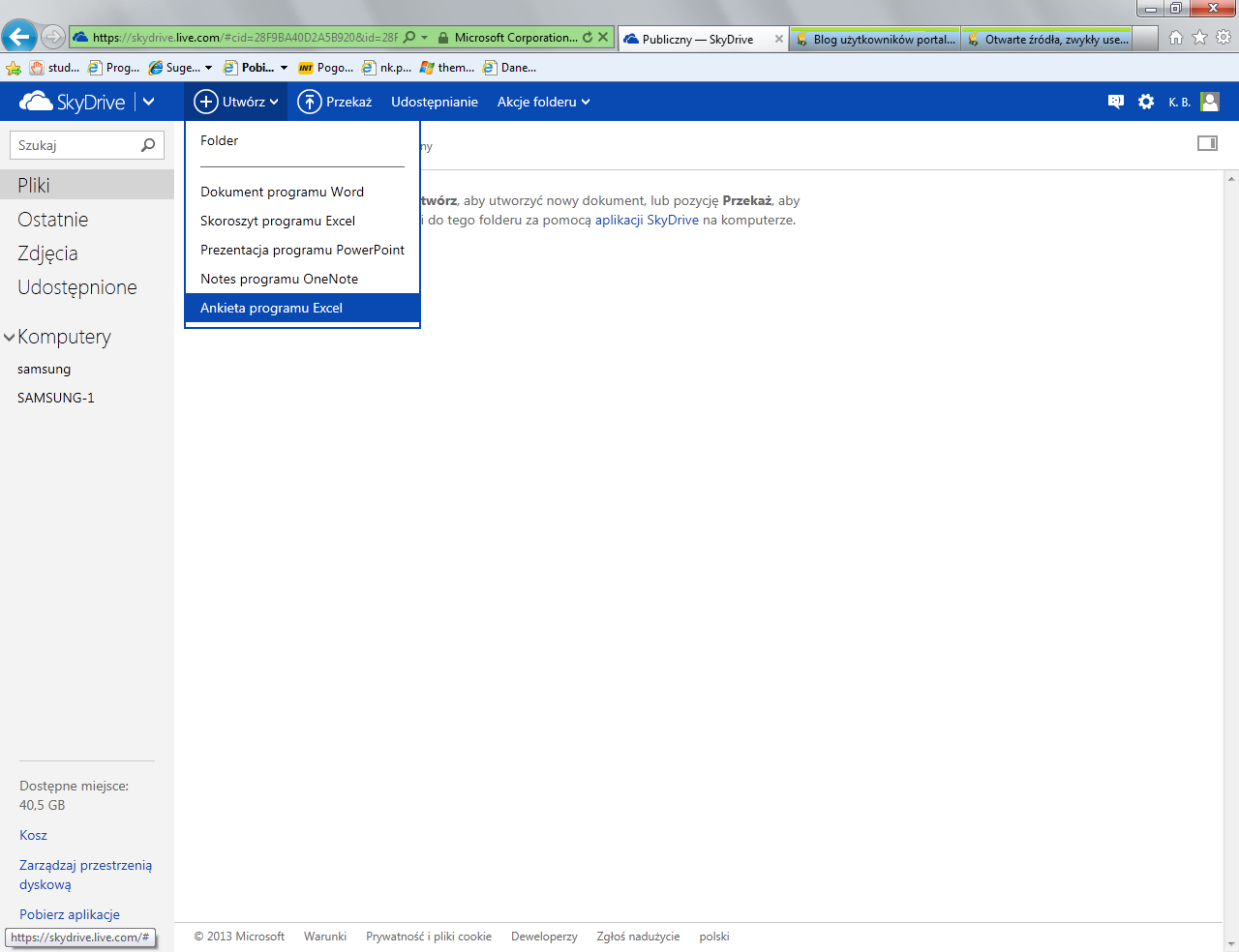Click the Warunki footer link
The height and width of the screenshot is (952, 1239).
tap(325, 937)
